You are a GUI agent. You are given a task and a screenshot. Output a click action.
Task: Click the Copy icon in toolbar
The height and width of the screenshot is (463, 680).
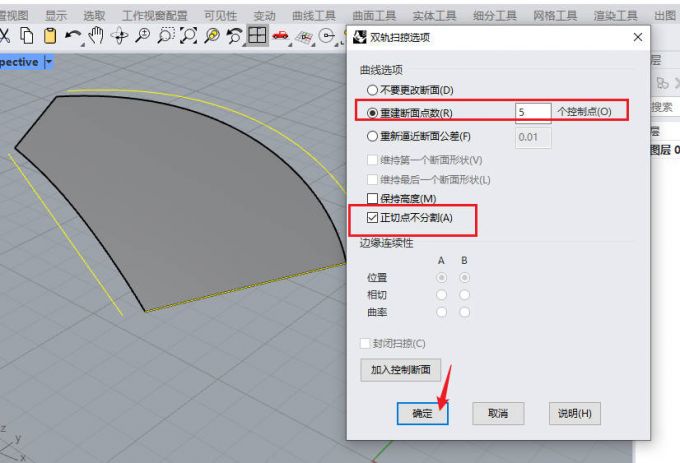[x=27, y=36]
